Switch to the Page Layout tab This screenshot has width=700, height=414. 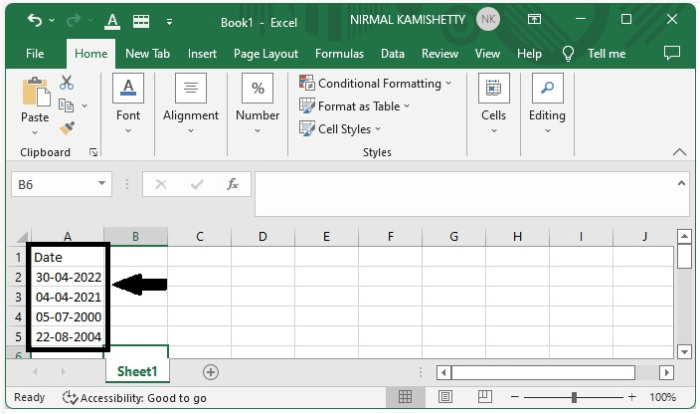266,54
